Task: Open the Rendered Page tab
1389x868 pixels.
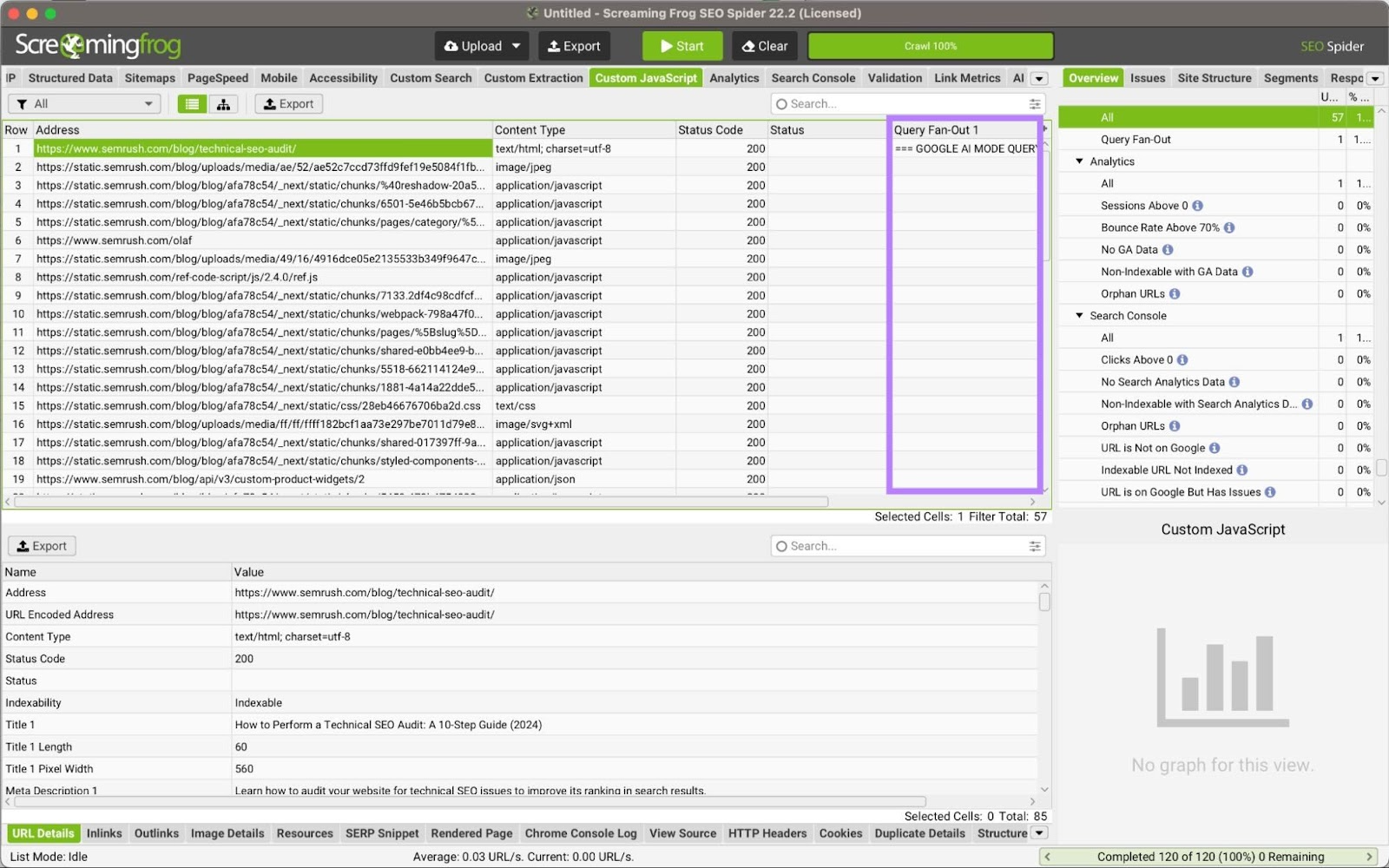Action: (471, 832)
